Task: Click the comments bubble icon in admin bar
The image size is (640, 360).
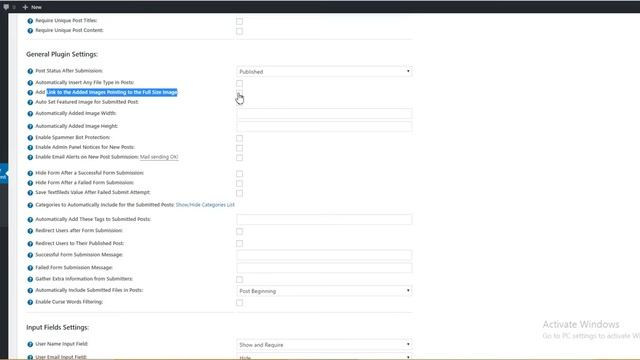Action: (6, 7)
